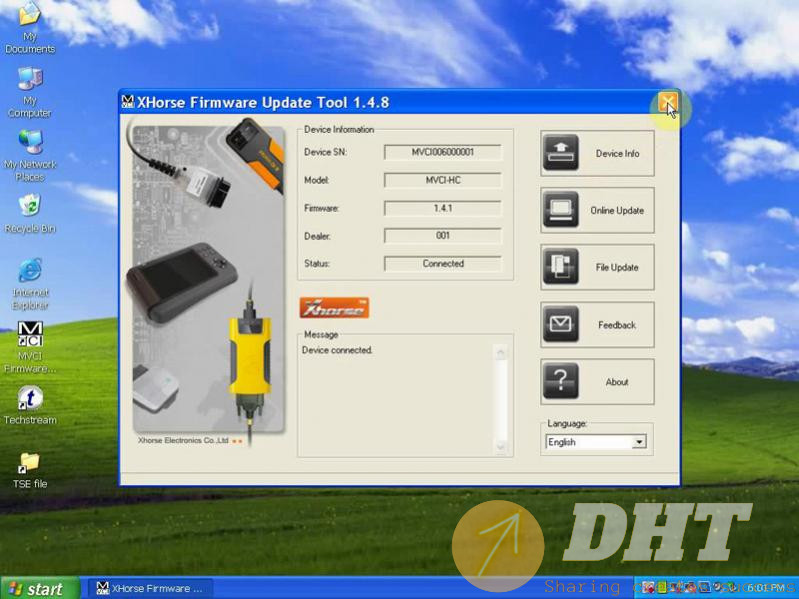This screenshot has width=799, height=599.
Task: Select Internet Explorer desktop icon
Action: click(x=30, y=284)
